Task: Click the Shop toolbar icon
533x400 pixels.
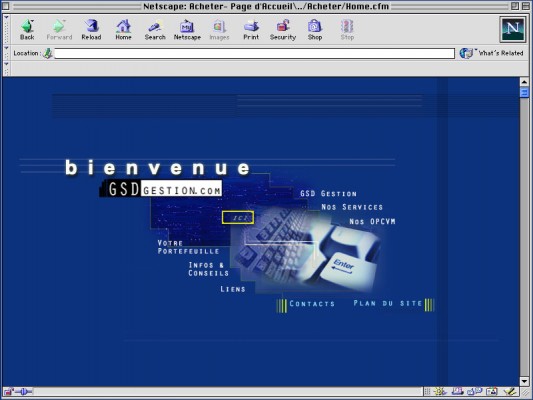Action: (315, 30)
